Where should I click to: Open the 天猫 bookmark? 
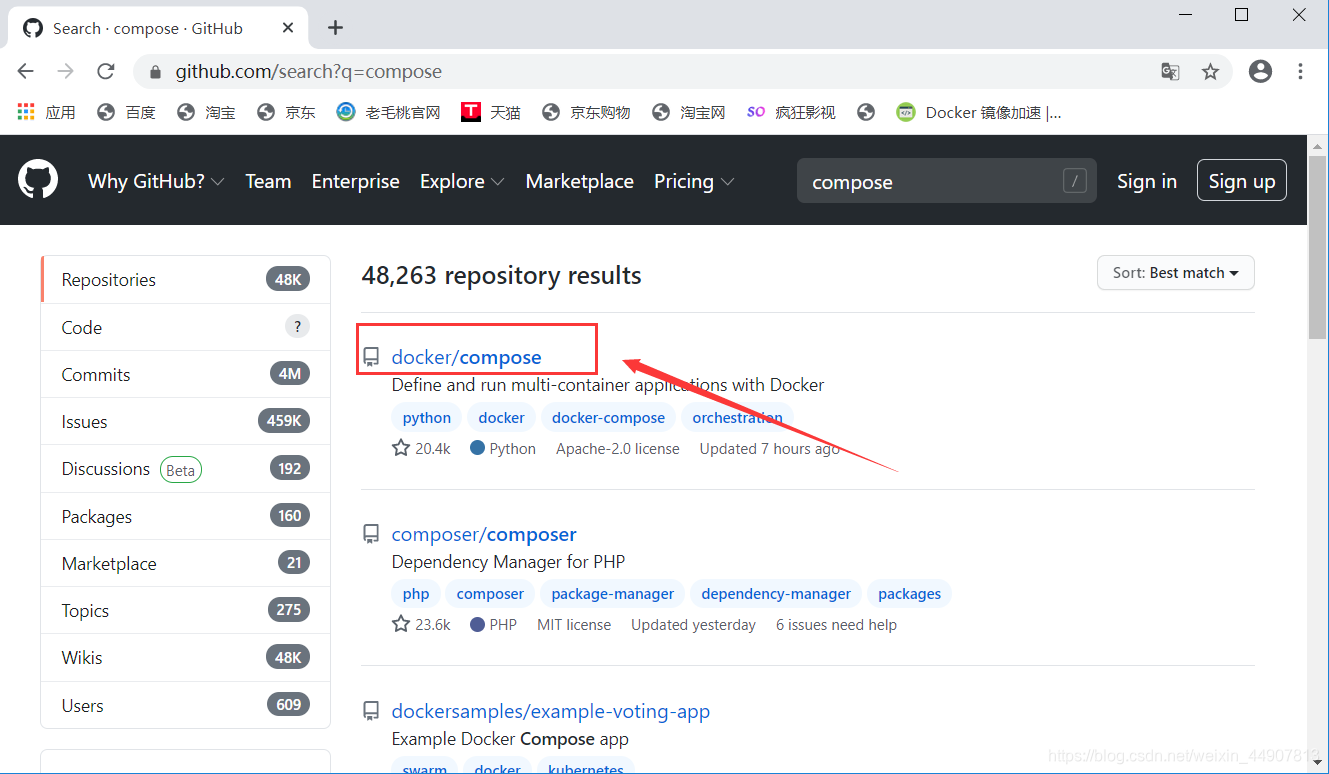coord(491,112)
